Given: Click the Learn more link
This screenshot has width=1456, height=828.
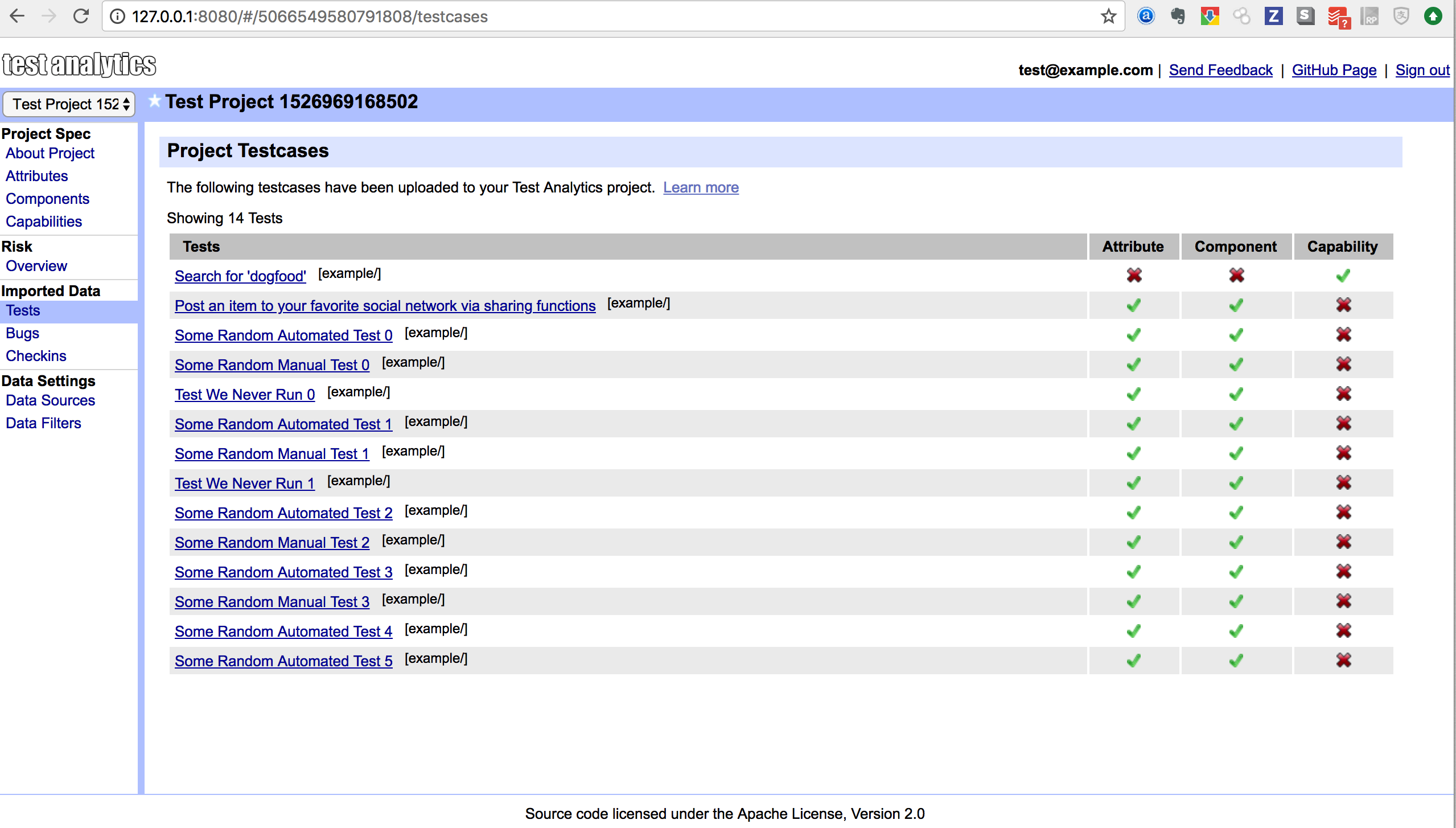Looking at the screenshot, I should (x=701, y=187).
